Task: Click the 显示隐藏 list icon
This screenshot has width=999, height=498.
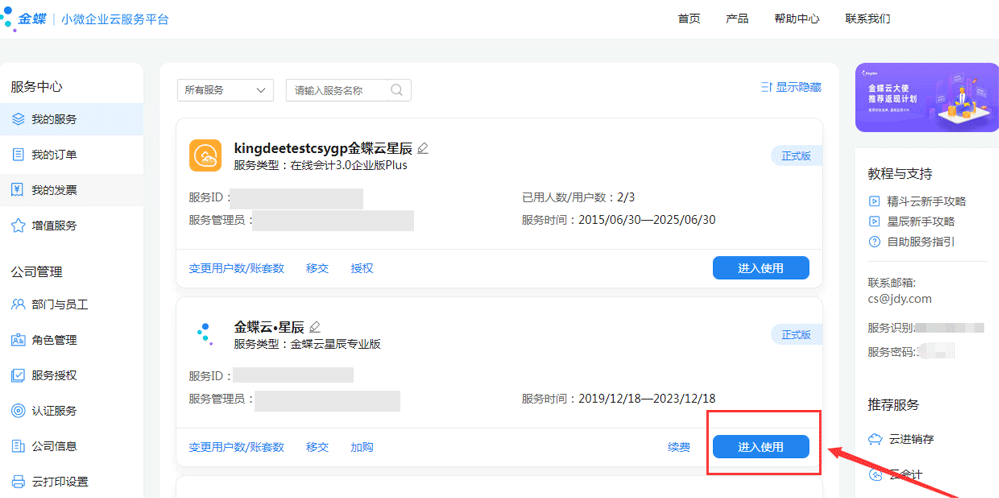Action: pos(766,88)
